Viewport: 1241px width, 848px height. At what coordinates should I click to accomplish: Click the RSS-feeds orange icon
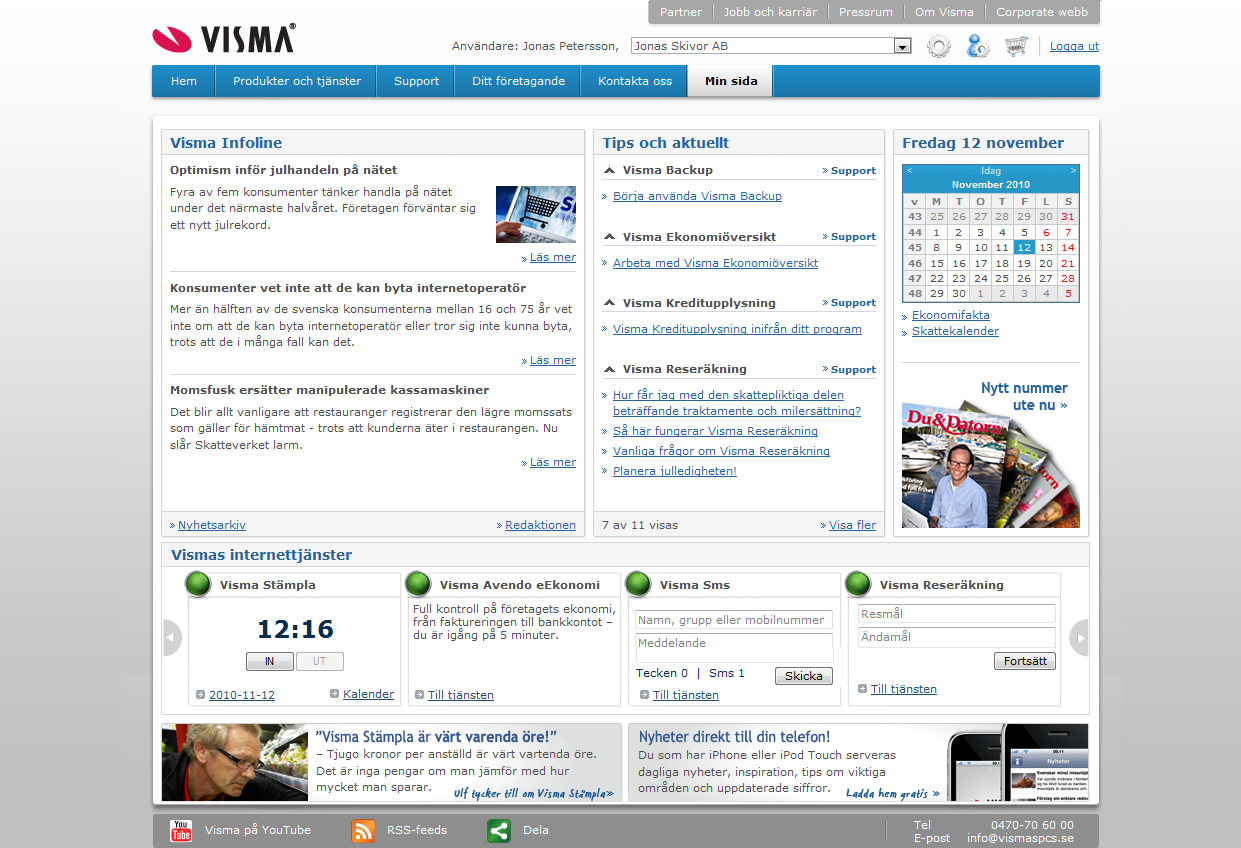tap(363, 830)
